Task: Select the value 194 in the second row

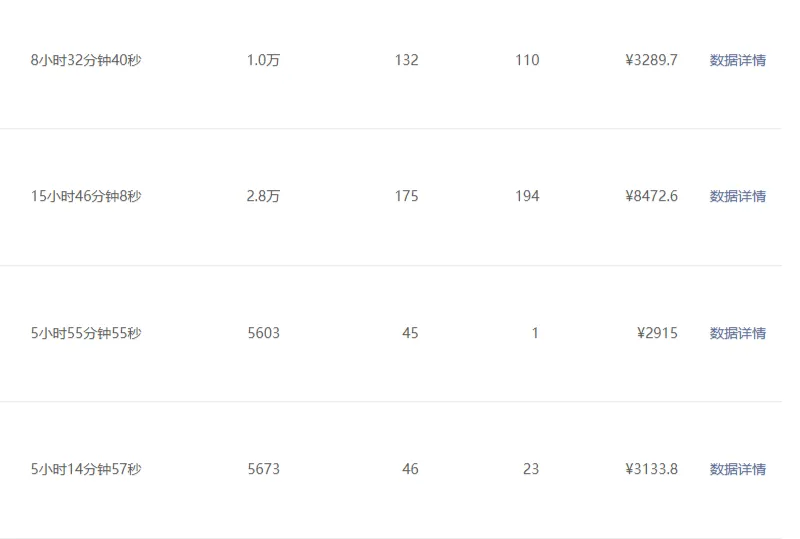Action: coord(527,196)
